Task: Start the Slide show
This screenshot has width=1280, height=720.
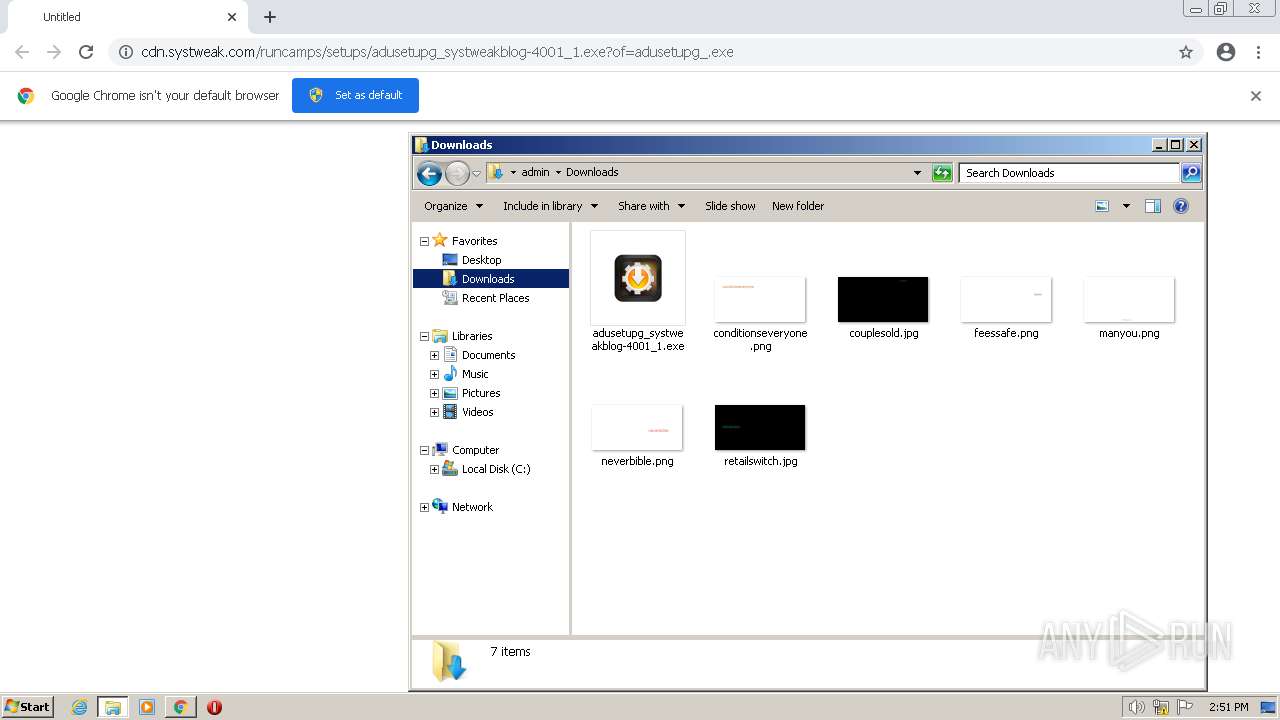Action: [730, 206]
